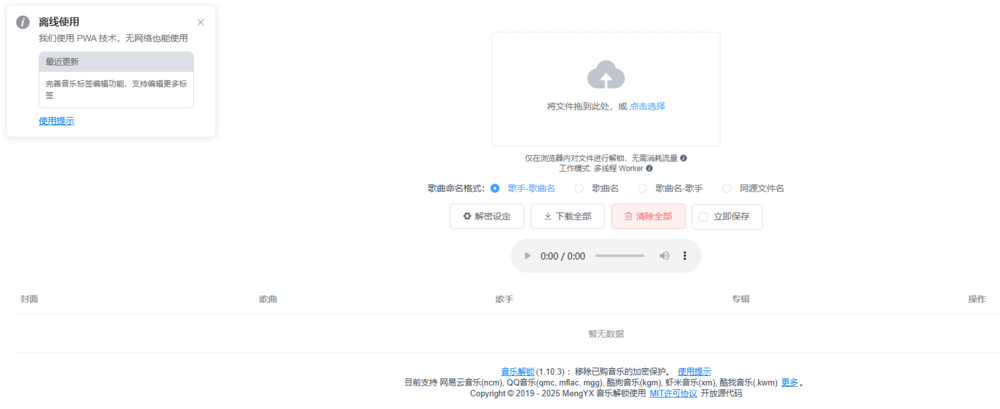Click 歌曲 column header

(268, 299)
